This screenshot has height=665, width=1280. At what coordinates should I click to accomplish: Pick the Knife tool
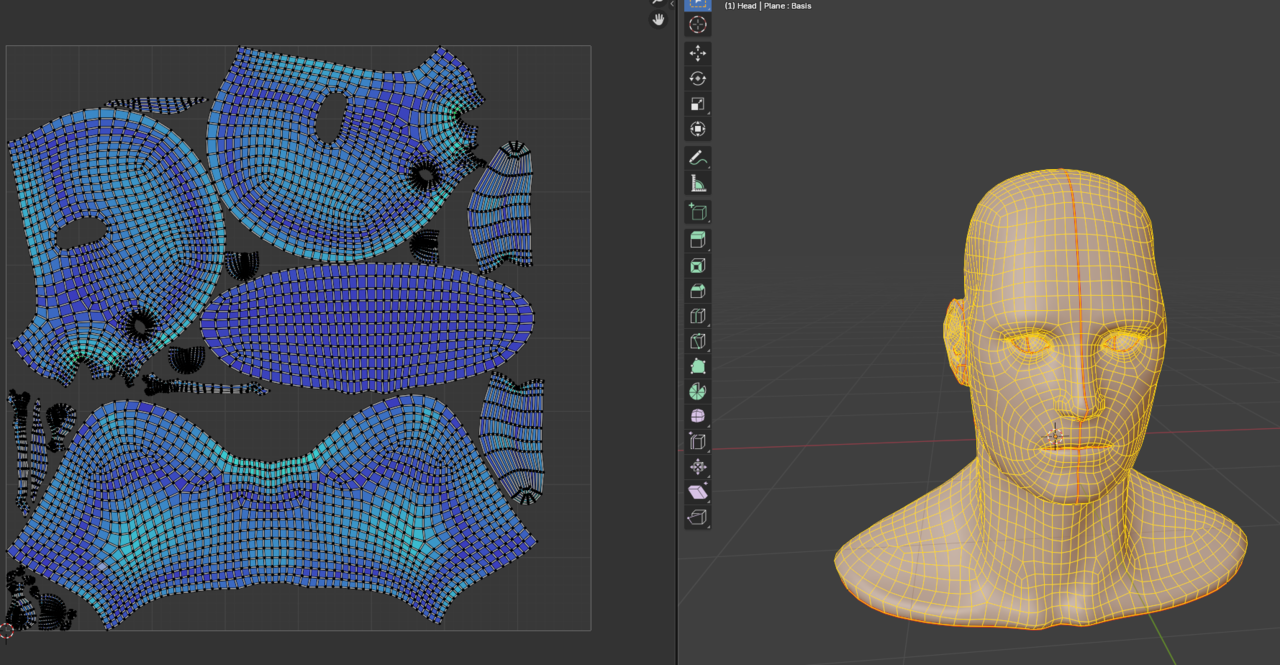click(698, 341)
